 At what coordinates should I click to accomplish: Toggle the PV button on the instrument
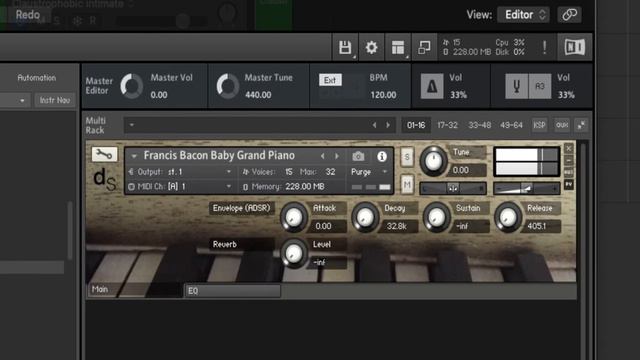pyautogui.click(x=569, y=184)
